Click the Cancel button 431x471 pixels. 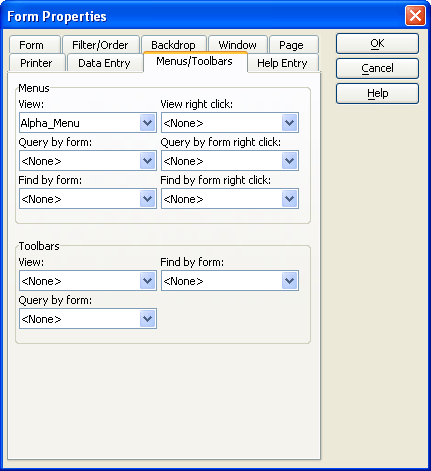(x=377, y=68)
